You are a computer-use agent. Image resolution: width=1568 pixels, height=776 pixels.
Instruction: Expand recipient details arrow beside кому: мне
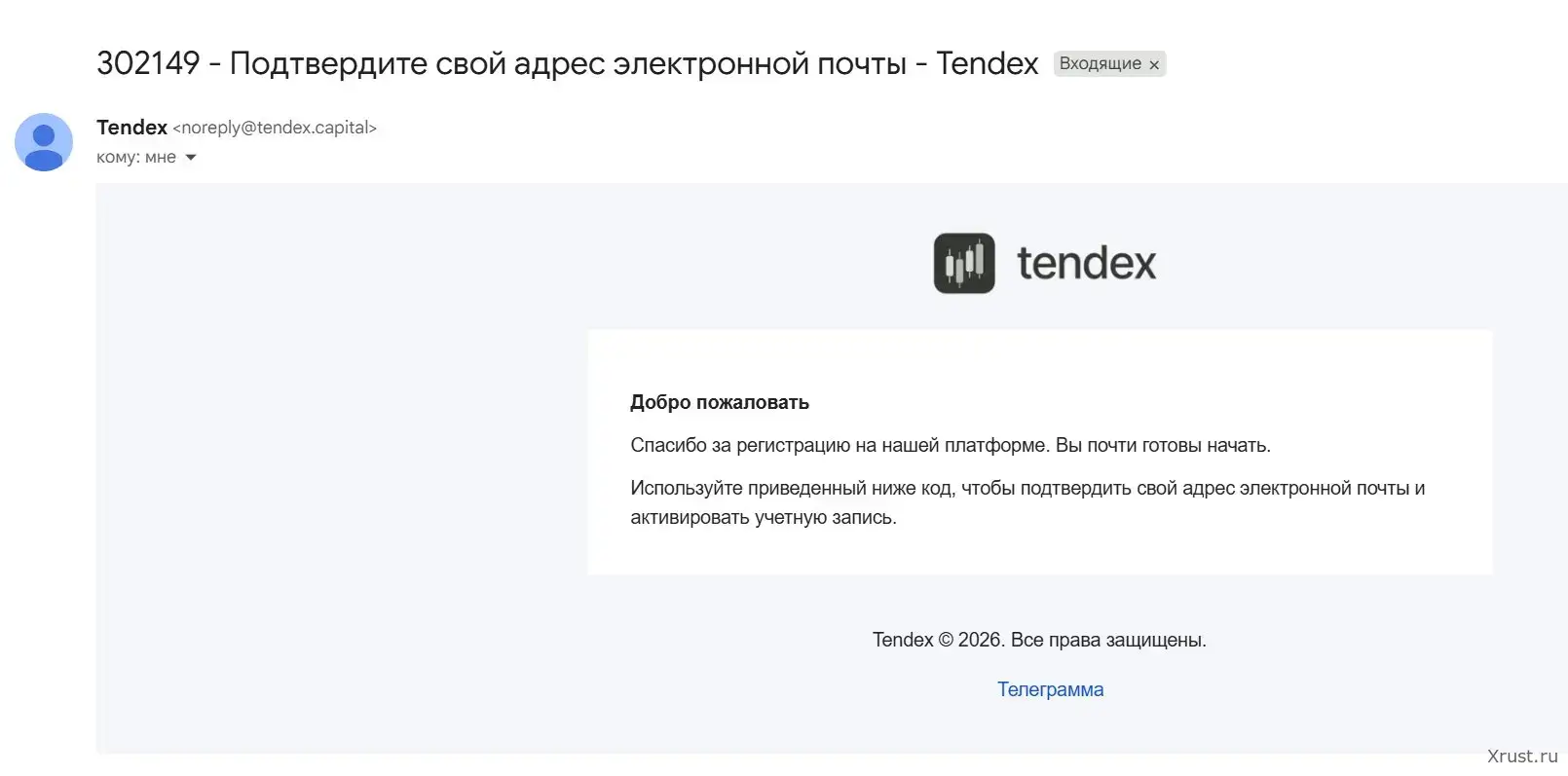(191, 158)
